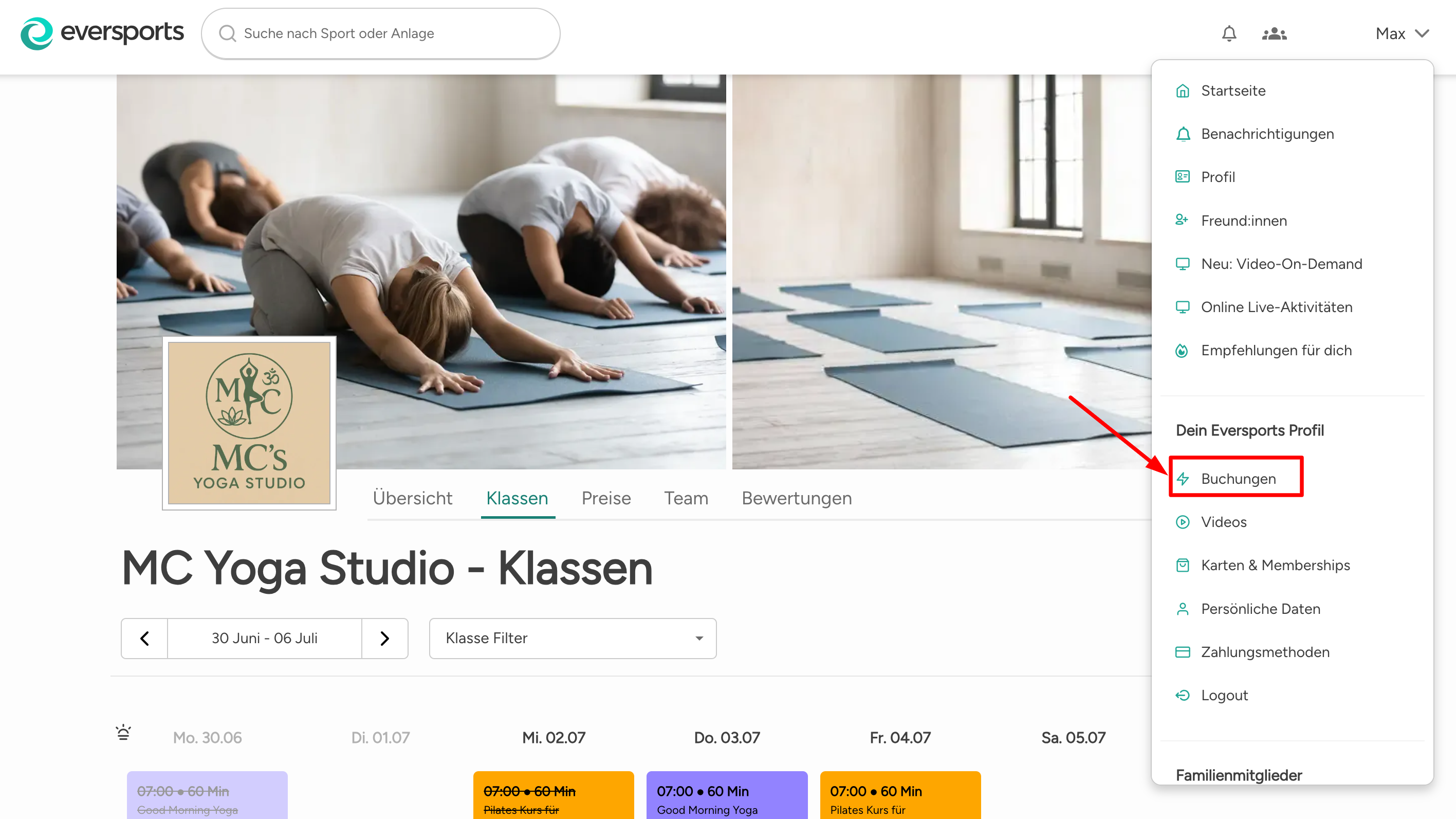Viewport: 1456px width, 819px height.
Task: Click the Startseite house icon
Action: click(1182, 91)
